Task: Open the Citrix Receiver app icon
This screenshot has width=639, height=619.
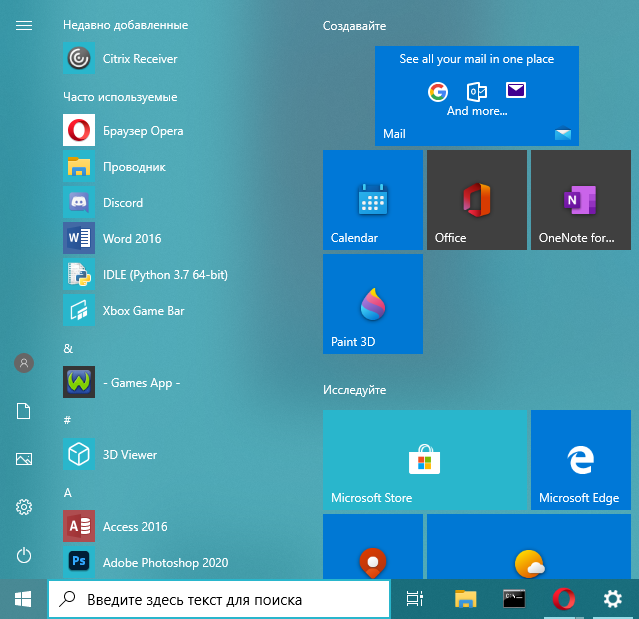Action: (x=79, y=58)
